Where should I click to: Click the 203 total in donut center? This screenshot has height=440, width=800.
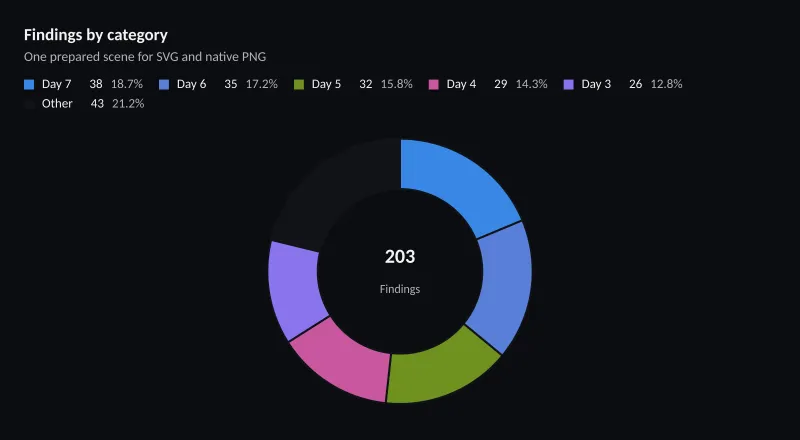point(400,257)
